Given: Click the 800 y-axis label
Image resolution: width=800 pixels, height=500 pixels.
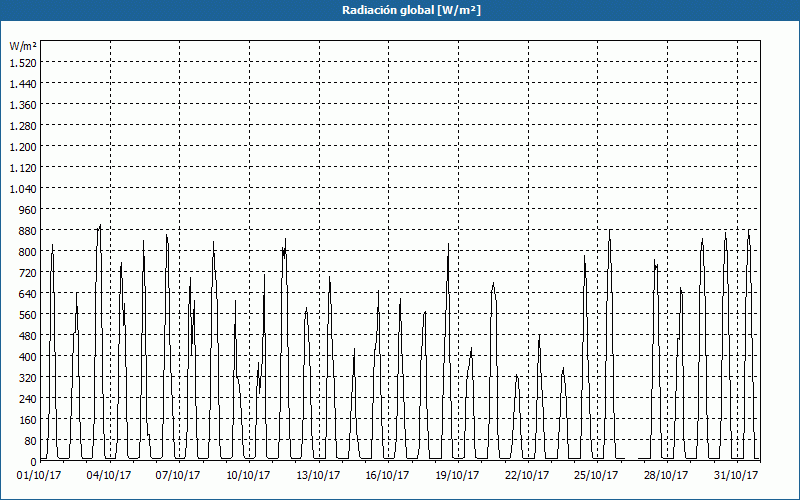Looking at the screenshot, I should click(x=28, y=252).
